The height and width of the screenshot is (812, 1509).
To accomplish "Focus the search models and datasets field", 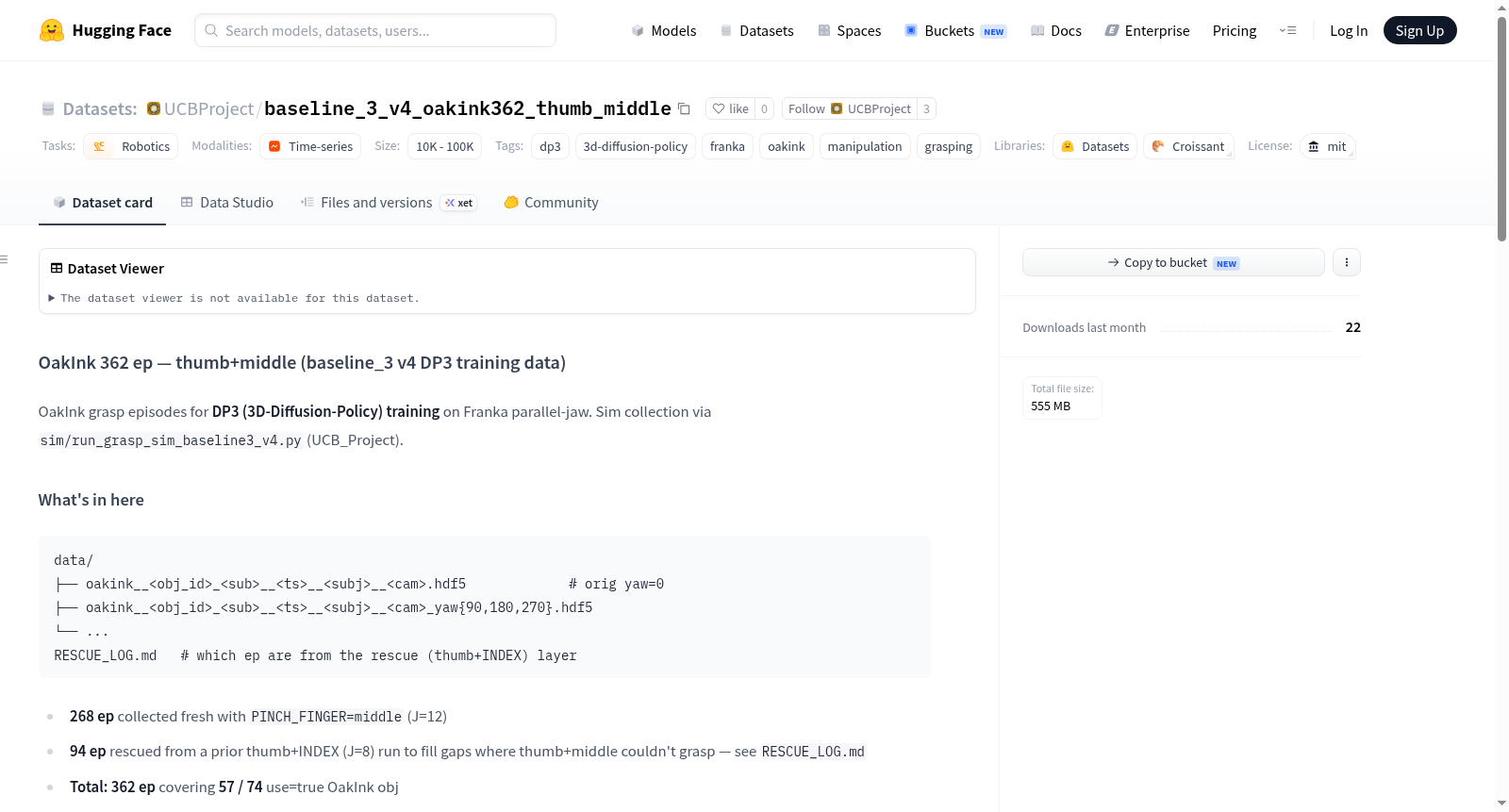I will pyautogui.click(x=375, y=30).
